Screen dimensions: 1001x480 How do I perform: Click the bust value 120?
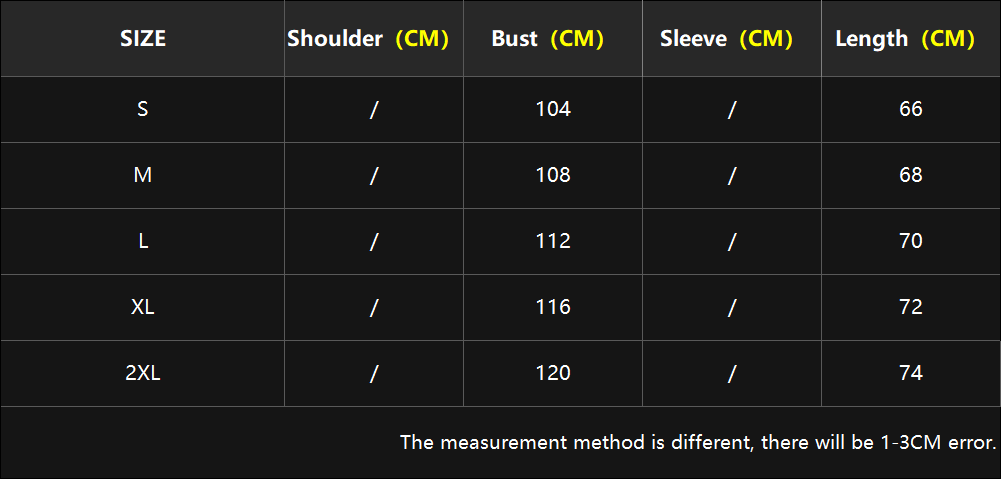(x=553, y=373)
